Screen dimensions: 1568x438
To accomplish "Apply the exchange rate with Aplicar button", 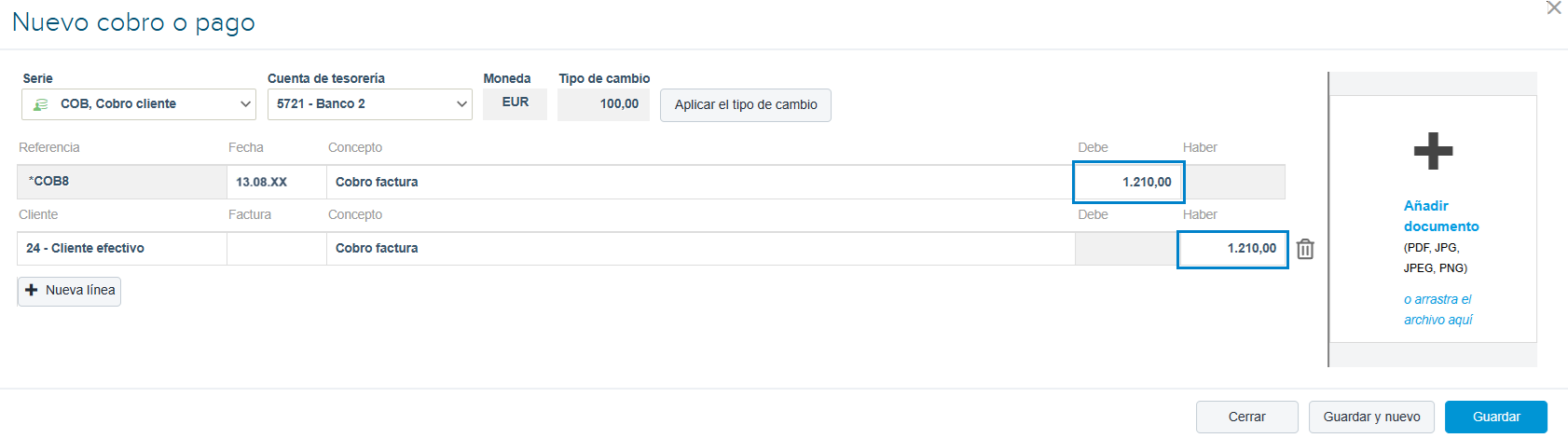I will pos(746,105).
